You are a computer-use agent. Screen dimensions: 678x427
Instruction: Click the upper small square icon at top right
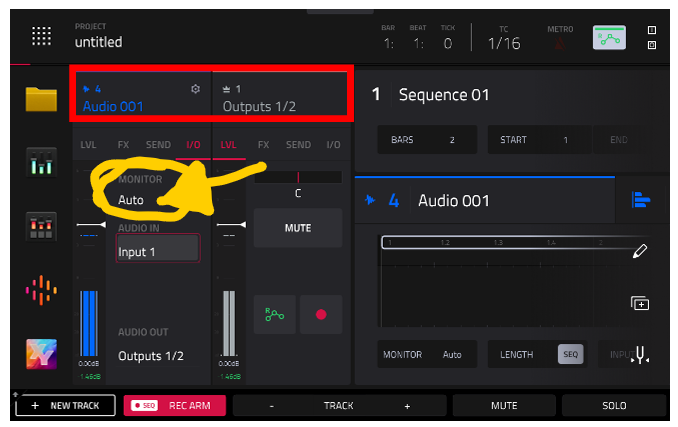(x=652, y=30)
